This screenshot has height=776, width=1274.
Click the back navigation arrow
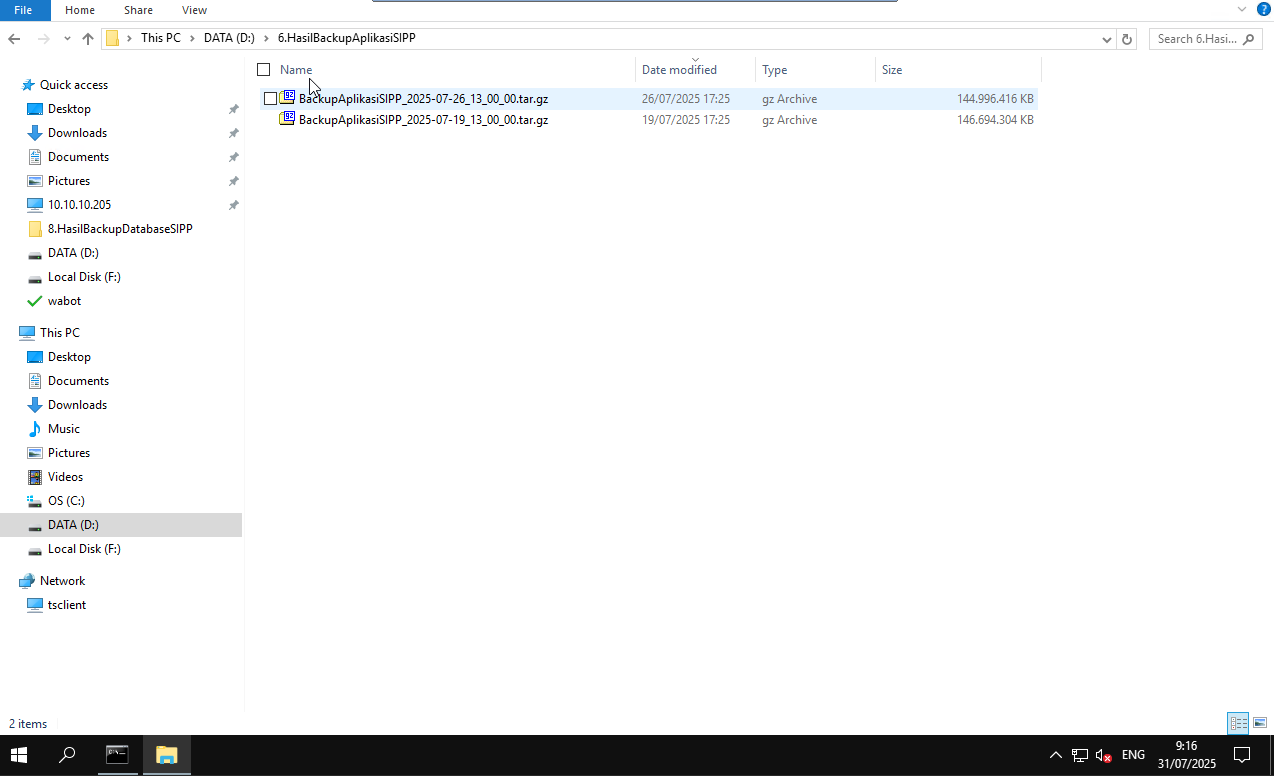(x=14, y=38)
